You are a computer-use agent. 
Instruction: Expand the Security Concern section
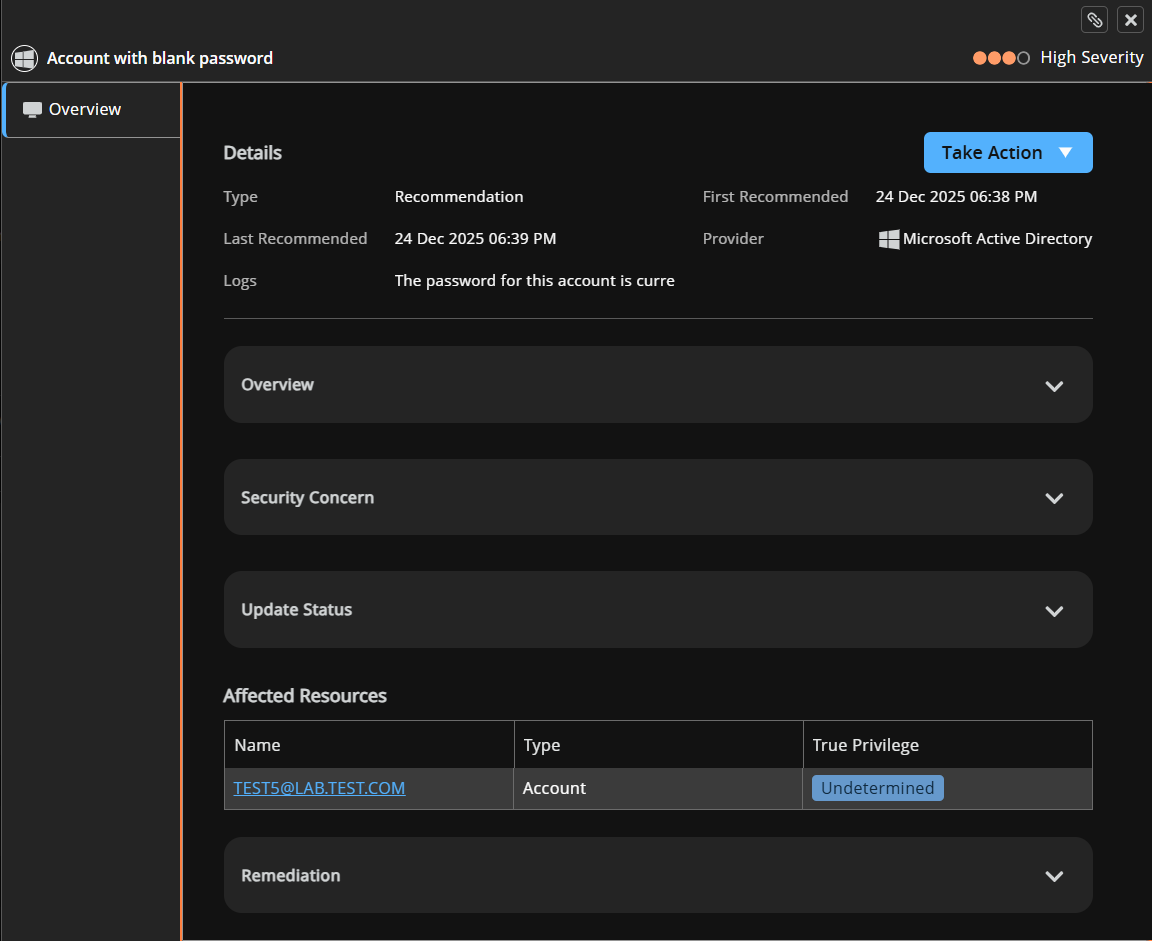pos(1054,497)
